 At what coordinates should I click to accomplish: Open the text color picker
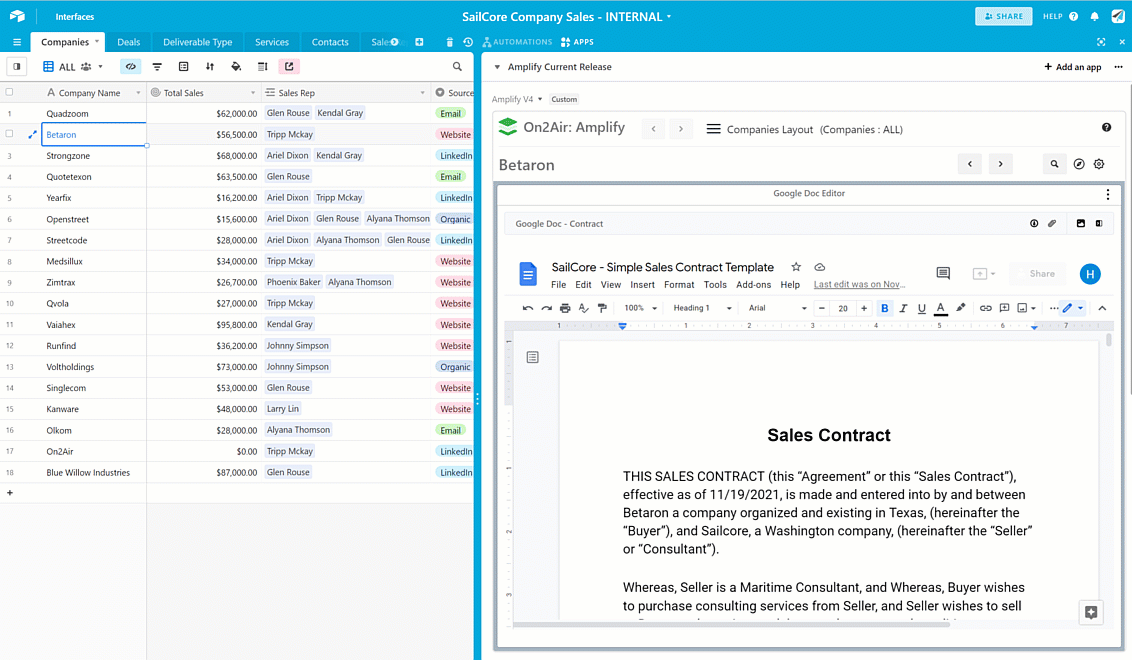pyautogui.click(x=940, y=308)
